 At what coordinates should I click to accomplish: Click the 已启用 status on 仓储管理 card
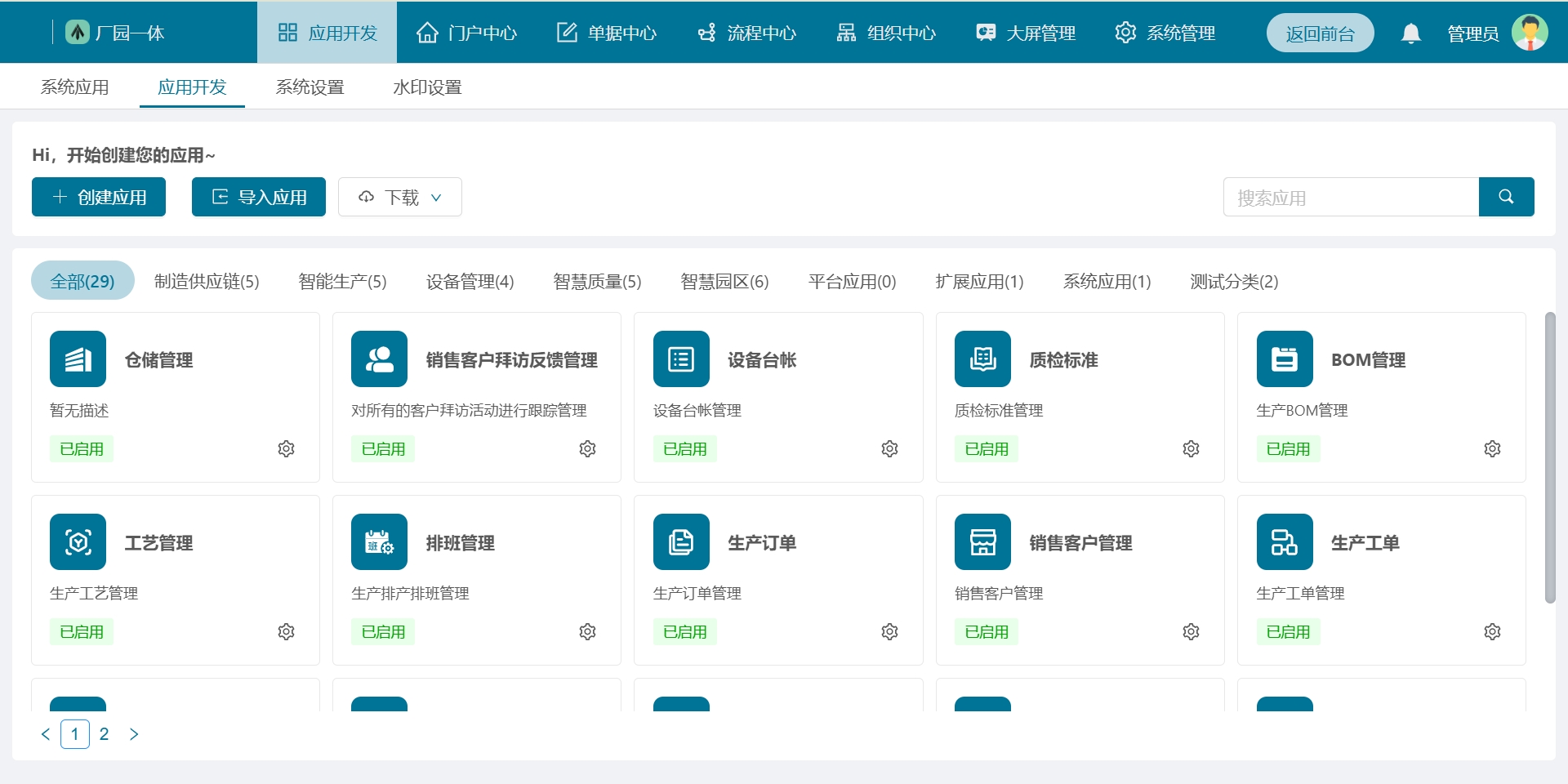click(x=82, y=449)
